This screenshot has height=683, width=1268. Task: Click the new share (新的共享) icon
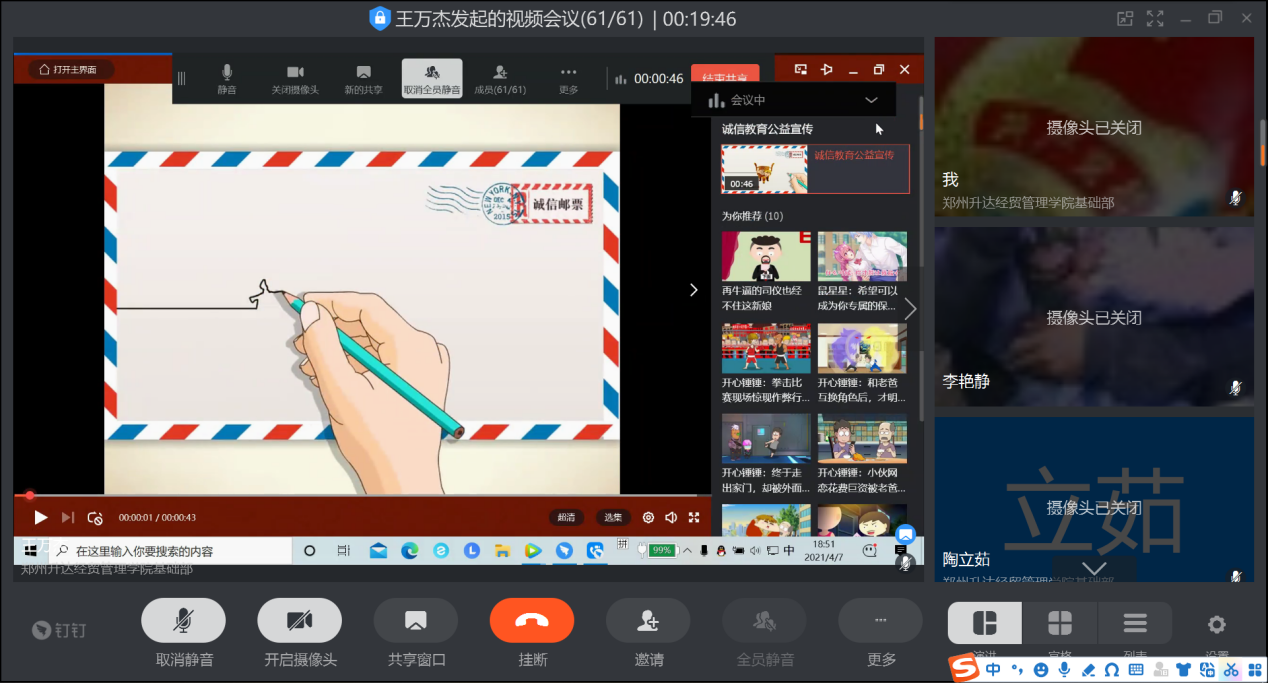pyautogui.click(x=363, y=78)
